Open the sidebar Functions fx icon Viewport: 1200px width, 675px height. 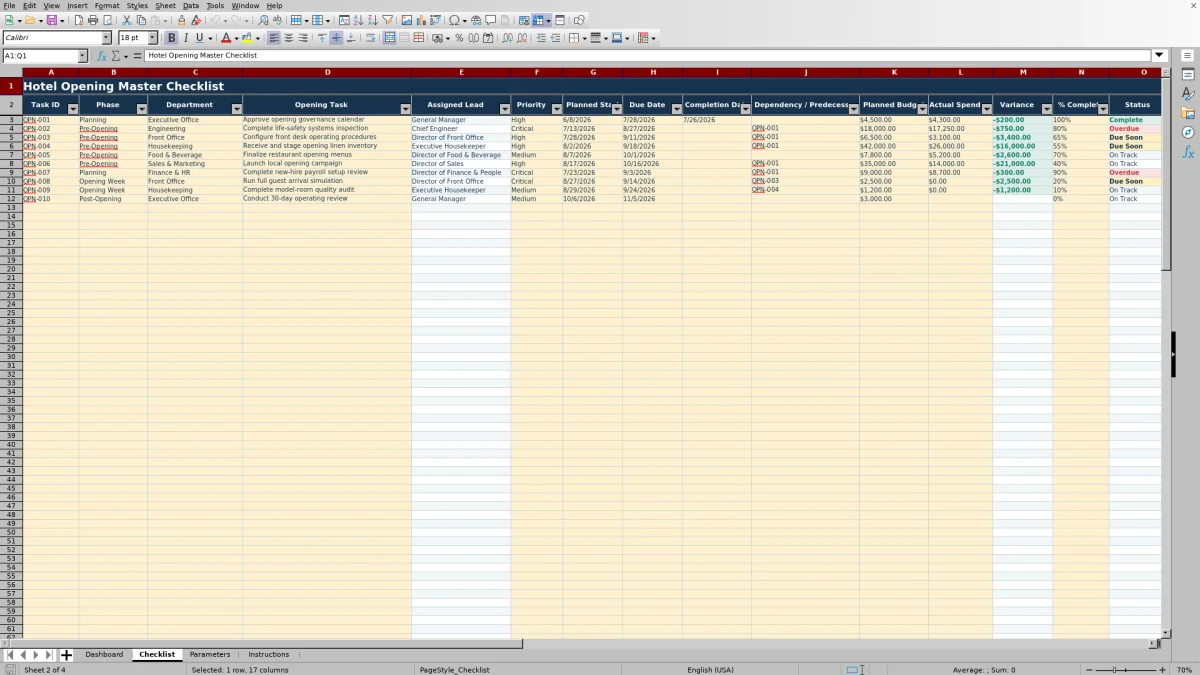tap(1188, 152)
